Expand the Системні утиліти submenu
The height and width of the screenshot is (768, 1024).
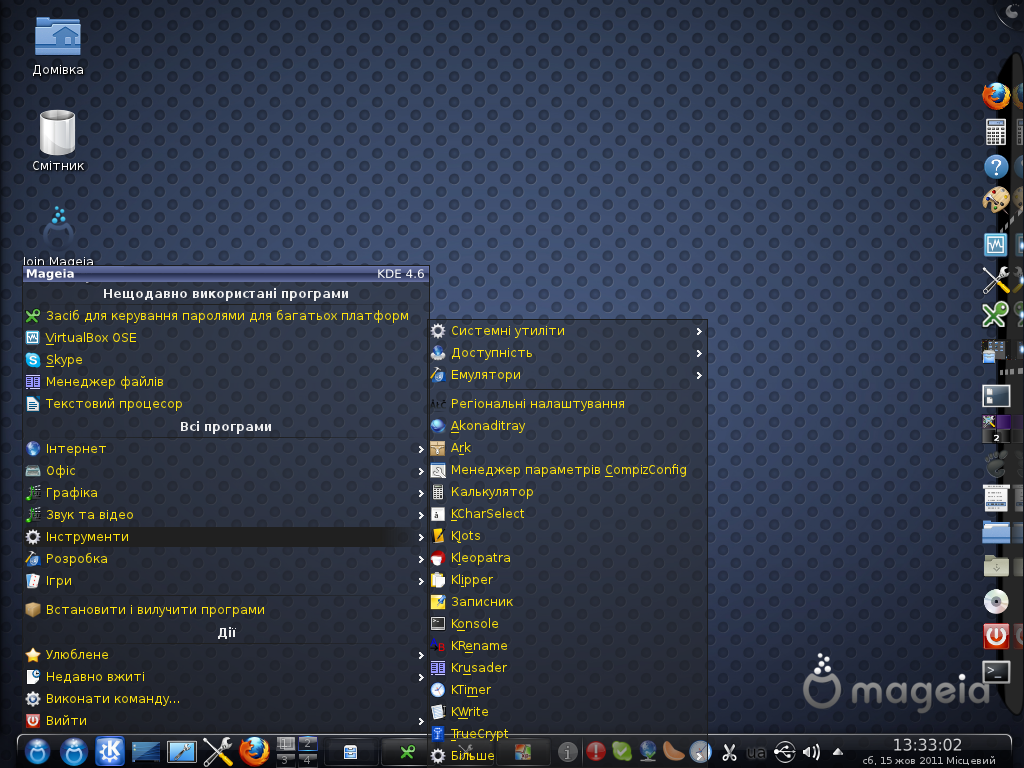[x=568, y=331]
